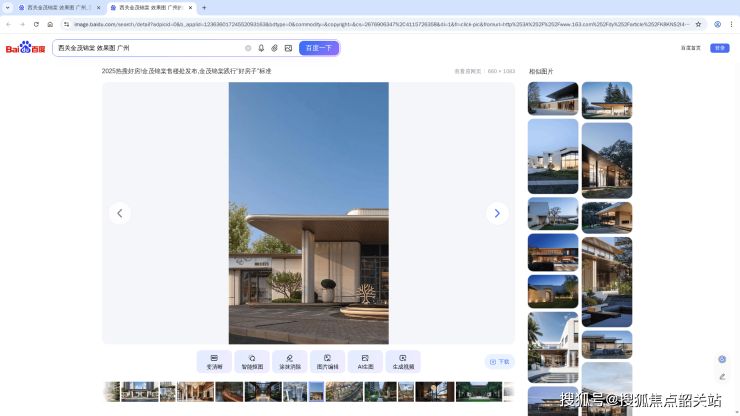Open search-by-image camera icon

pos(288,48)
